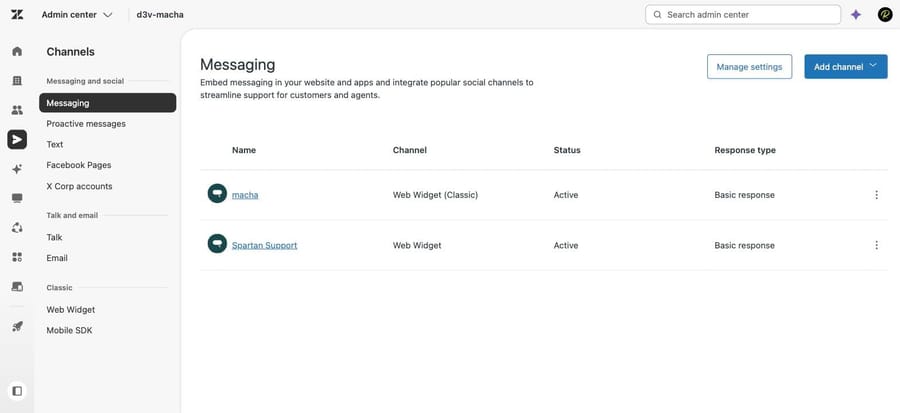Image resolution: width=900 pixels, height=413 pixels.
Task: Click Web Widget cell in Spartan Support row
Action: coord(417,246)
